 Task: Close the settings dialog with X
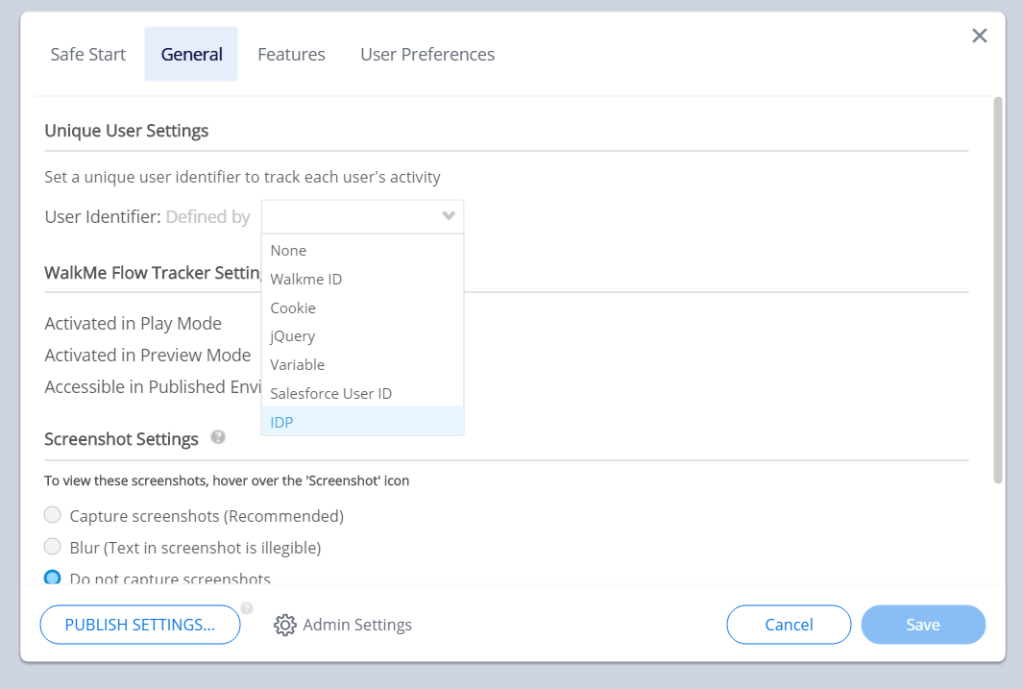coord(979,36)
